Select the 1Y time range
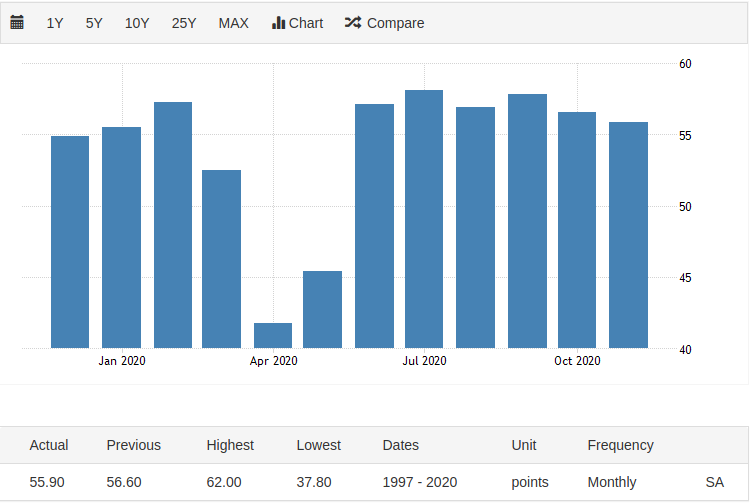 click(55, 23)
